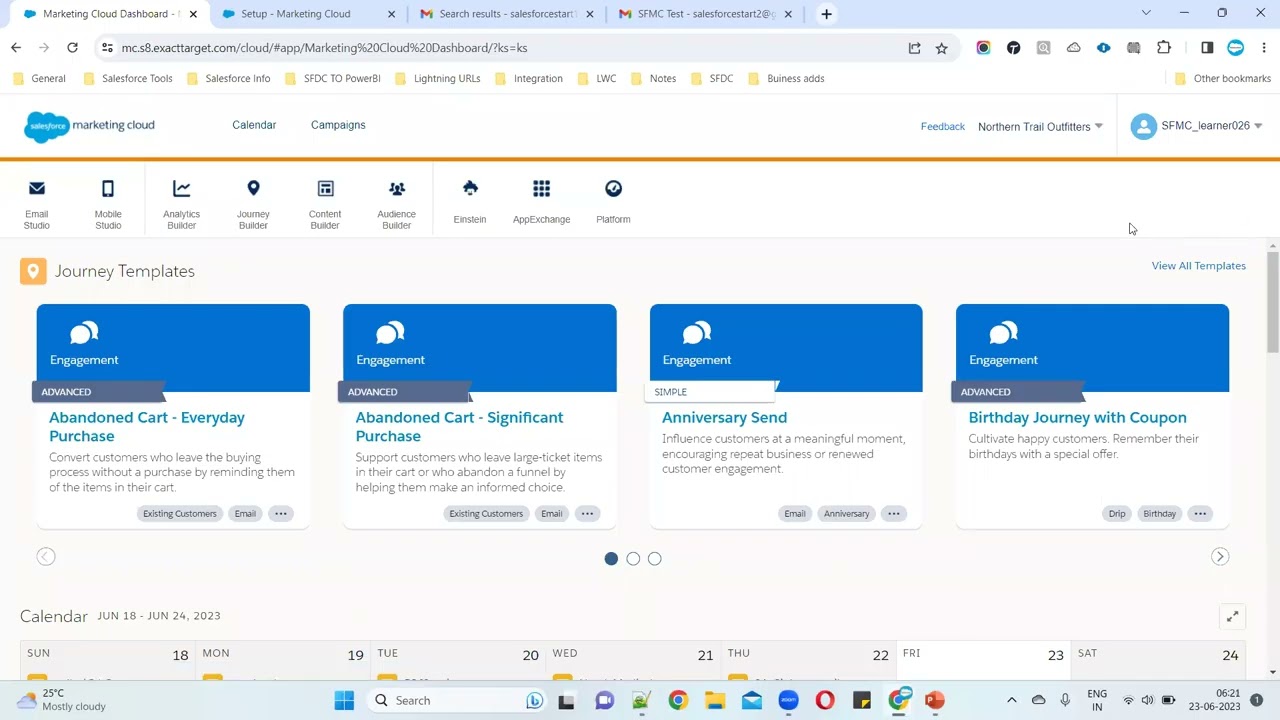
Task: Expand the calendar to full view
Action: pos(1232,616)
